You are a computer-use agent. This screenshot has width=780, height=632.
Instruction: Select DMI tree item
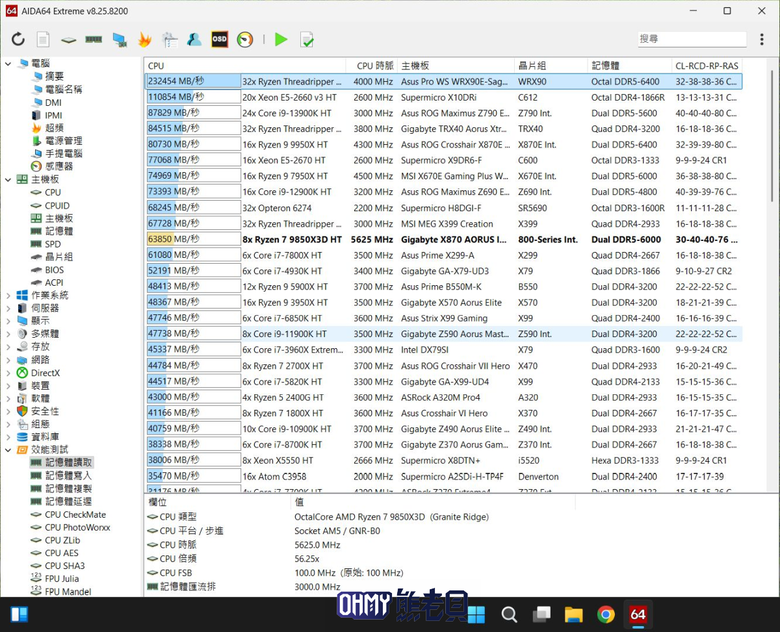[x=53, y=103]
